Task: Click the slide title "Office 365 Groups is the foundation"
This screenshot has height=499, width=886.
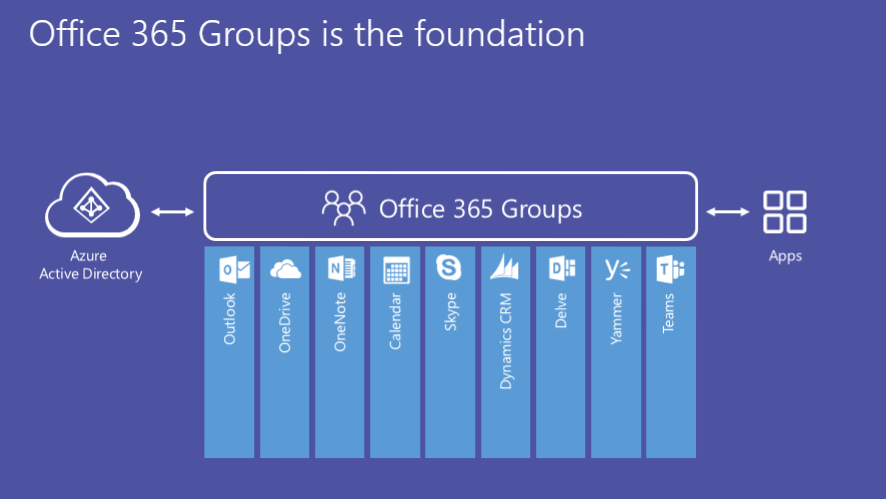Action: (x=307, y=34)
